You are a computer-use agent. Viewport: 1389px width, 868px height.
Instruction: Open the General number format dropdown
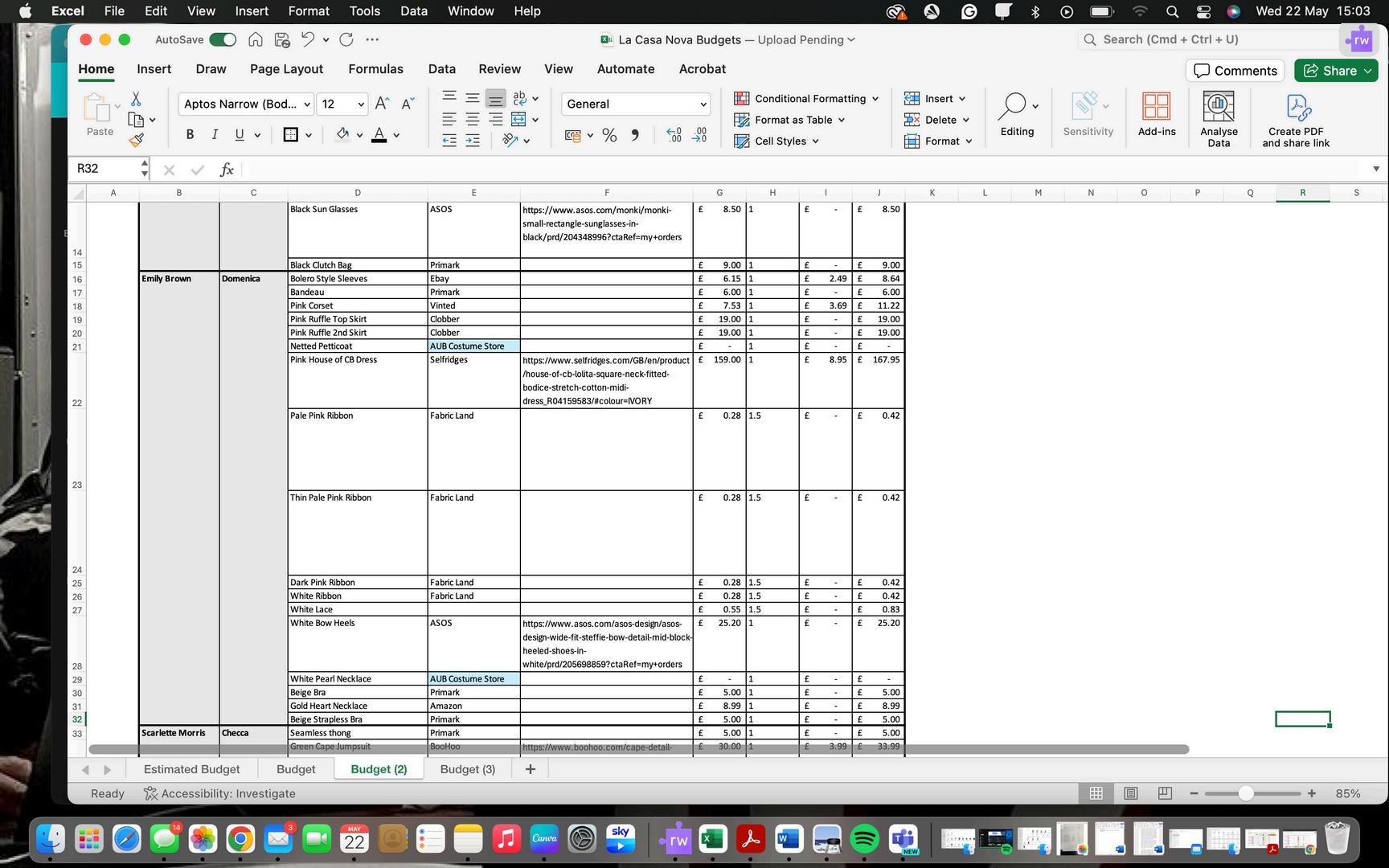[x=703, y=104]
